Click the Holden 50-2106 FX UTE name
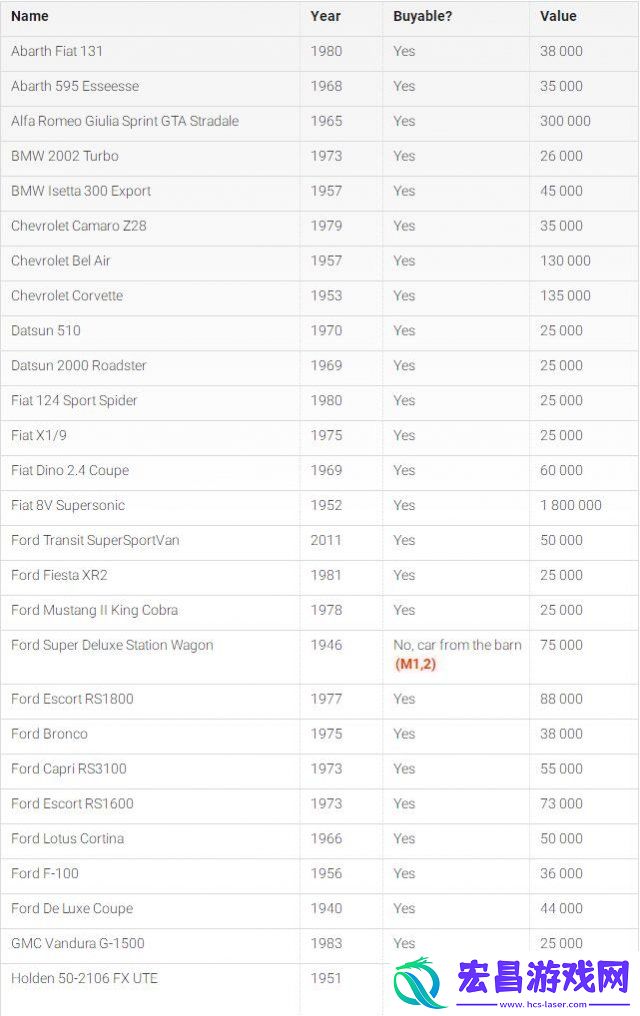This screenshot has width=640, height=1016. pos(84,978)
